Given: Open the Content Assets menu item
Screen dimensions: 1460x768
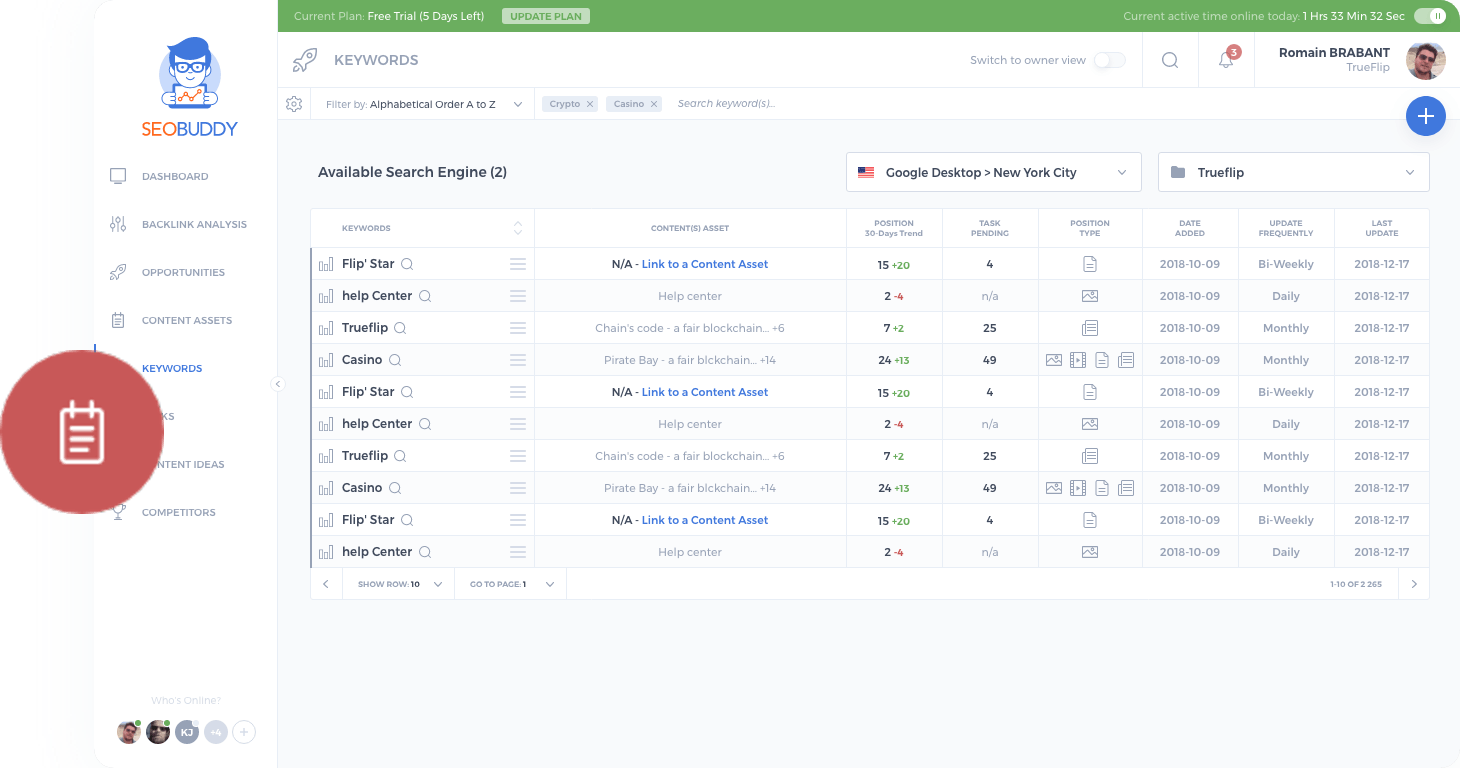Looking at the screenshot, I should coord(187,320).
